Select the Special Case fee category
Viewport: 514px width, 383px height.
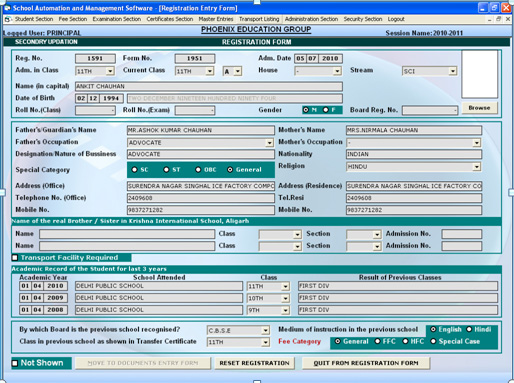433,341
